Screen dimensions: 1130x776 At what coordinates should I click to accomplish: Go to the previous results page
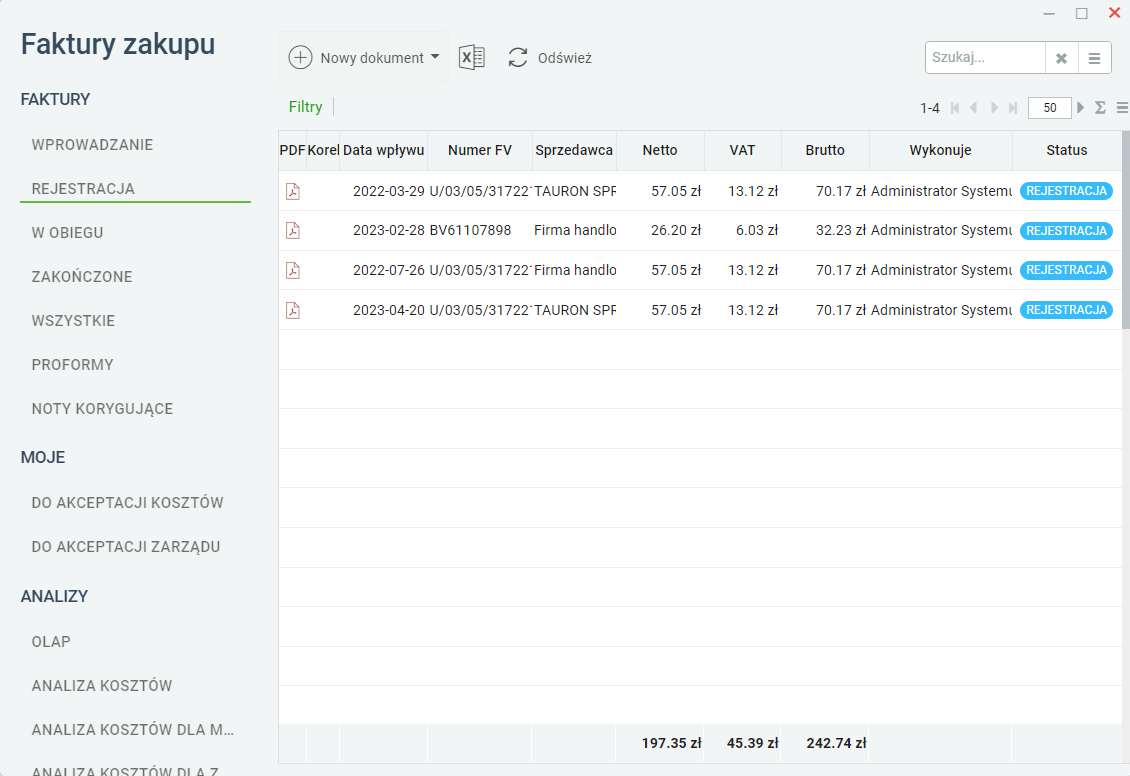point(974,107)
